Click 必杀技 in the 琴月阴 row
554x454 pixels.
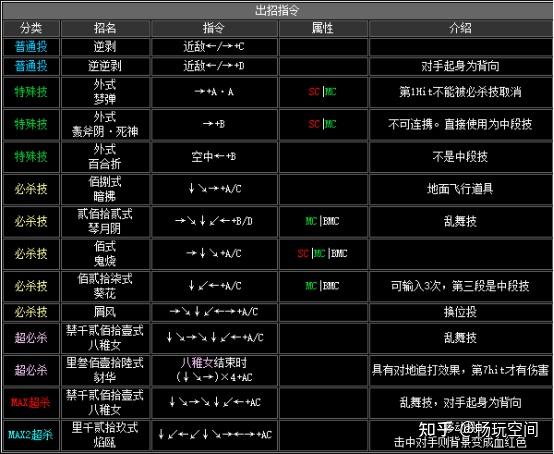[31, 221]
